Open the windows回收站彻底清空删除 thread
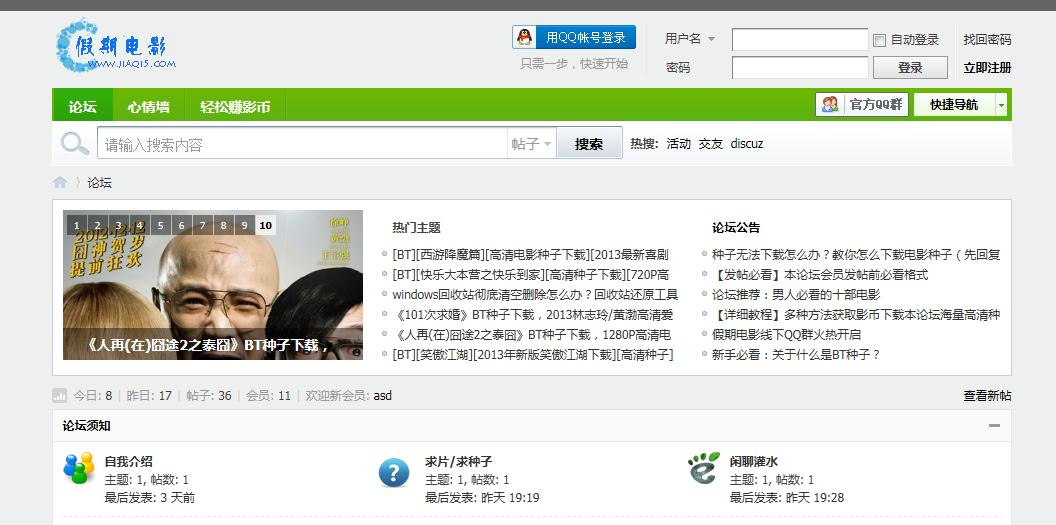This screenshot has width=1056, height=525. [535, 295]
